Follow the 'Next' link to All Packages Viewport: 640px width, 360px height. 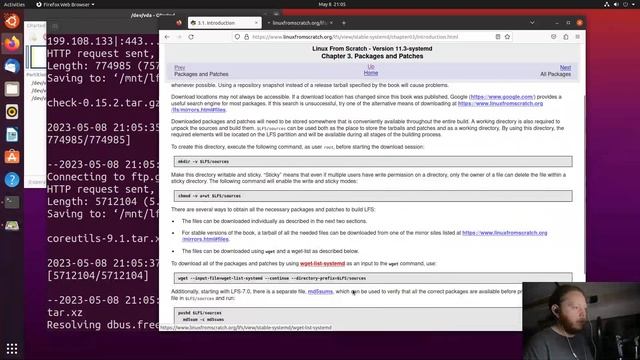(565, 68)
